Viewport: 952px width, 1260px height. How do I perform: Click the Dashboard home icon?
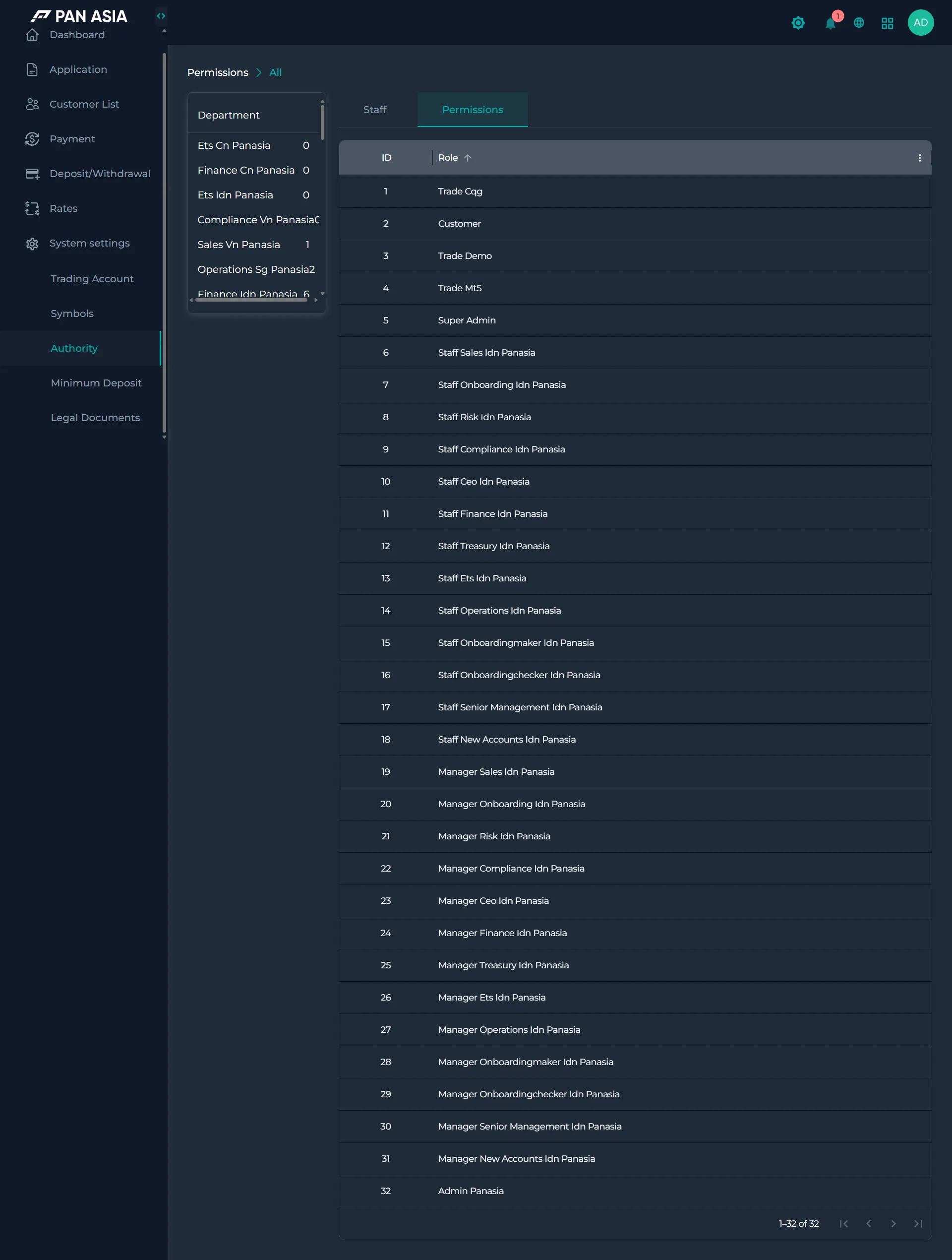coord(32,35)
